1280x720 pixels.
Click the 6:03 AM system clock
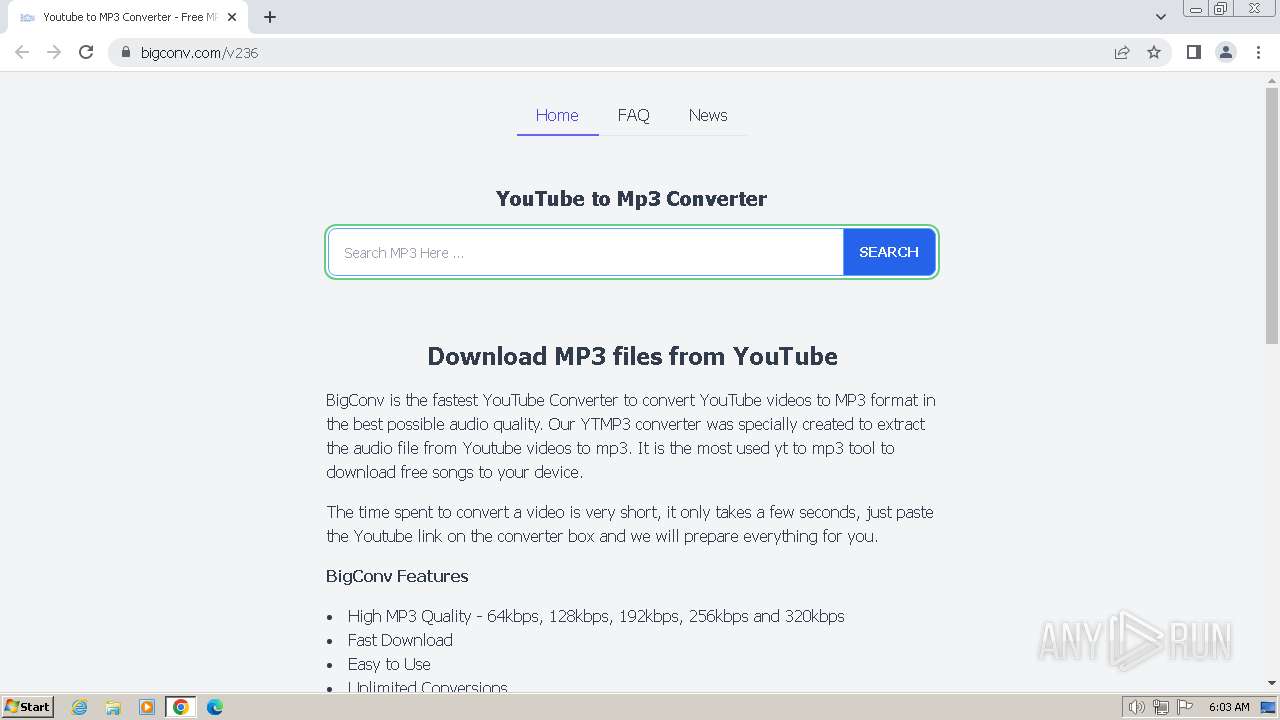click(1229, 707)
